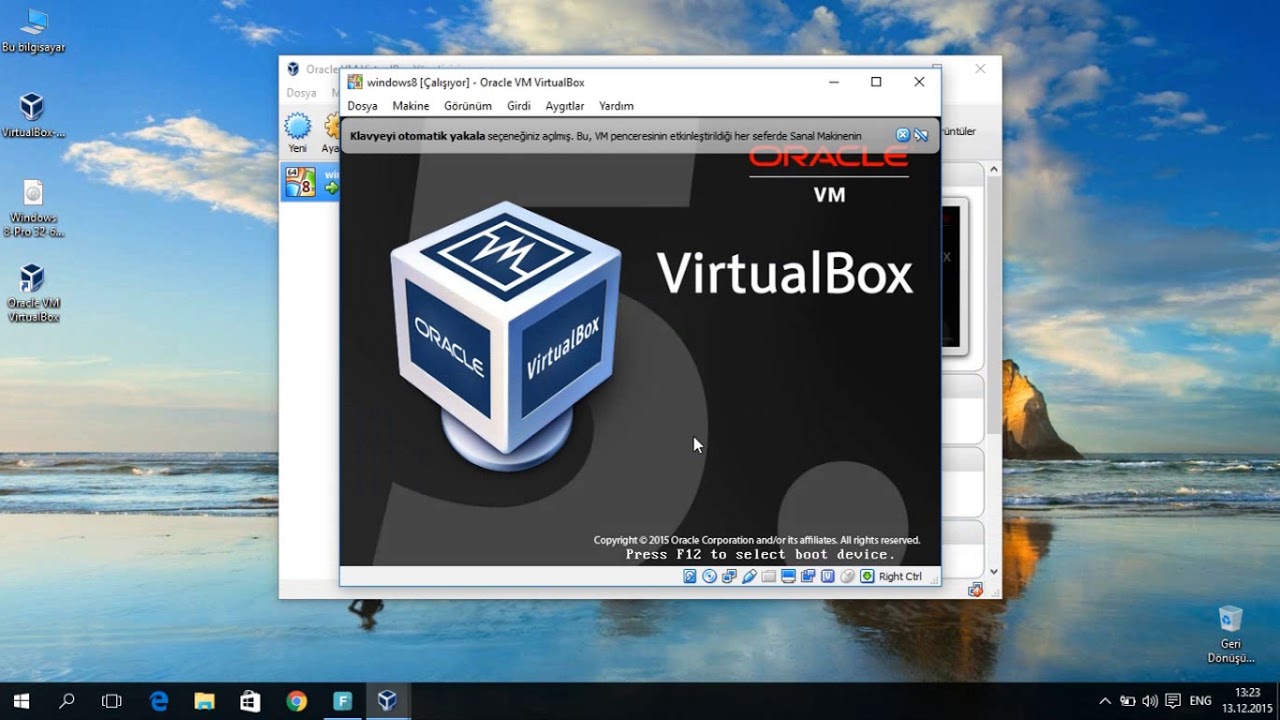The width and height of the screenshot is (1280, 720).
Task: Click the VirtualBox title icon in Manager window
Action: click(293, 69)
